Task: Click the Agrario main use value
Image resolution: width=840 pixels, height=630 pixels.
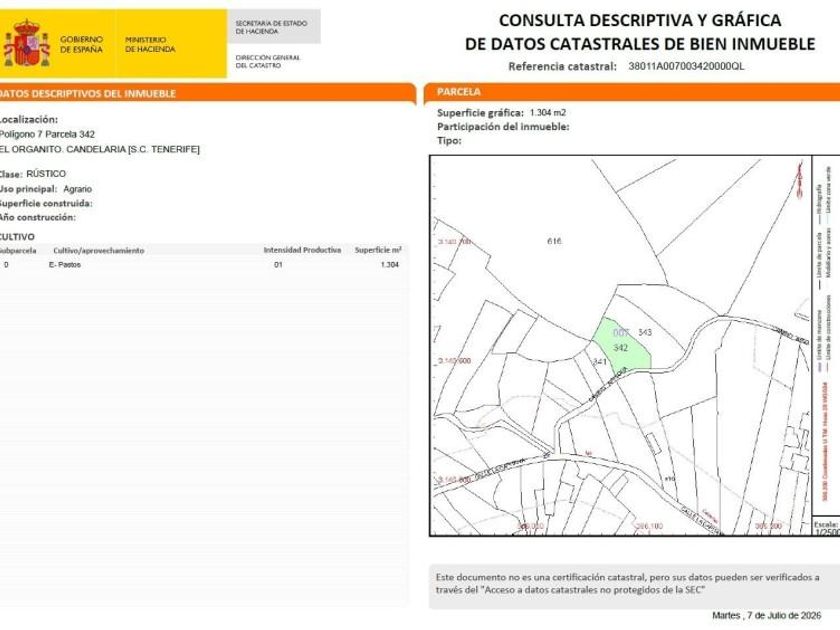Action: (x=78, y=189)
